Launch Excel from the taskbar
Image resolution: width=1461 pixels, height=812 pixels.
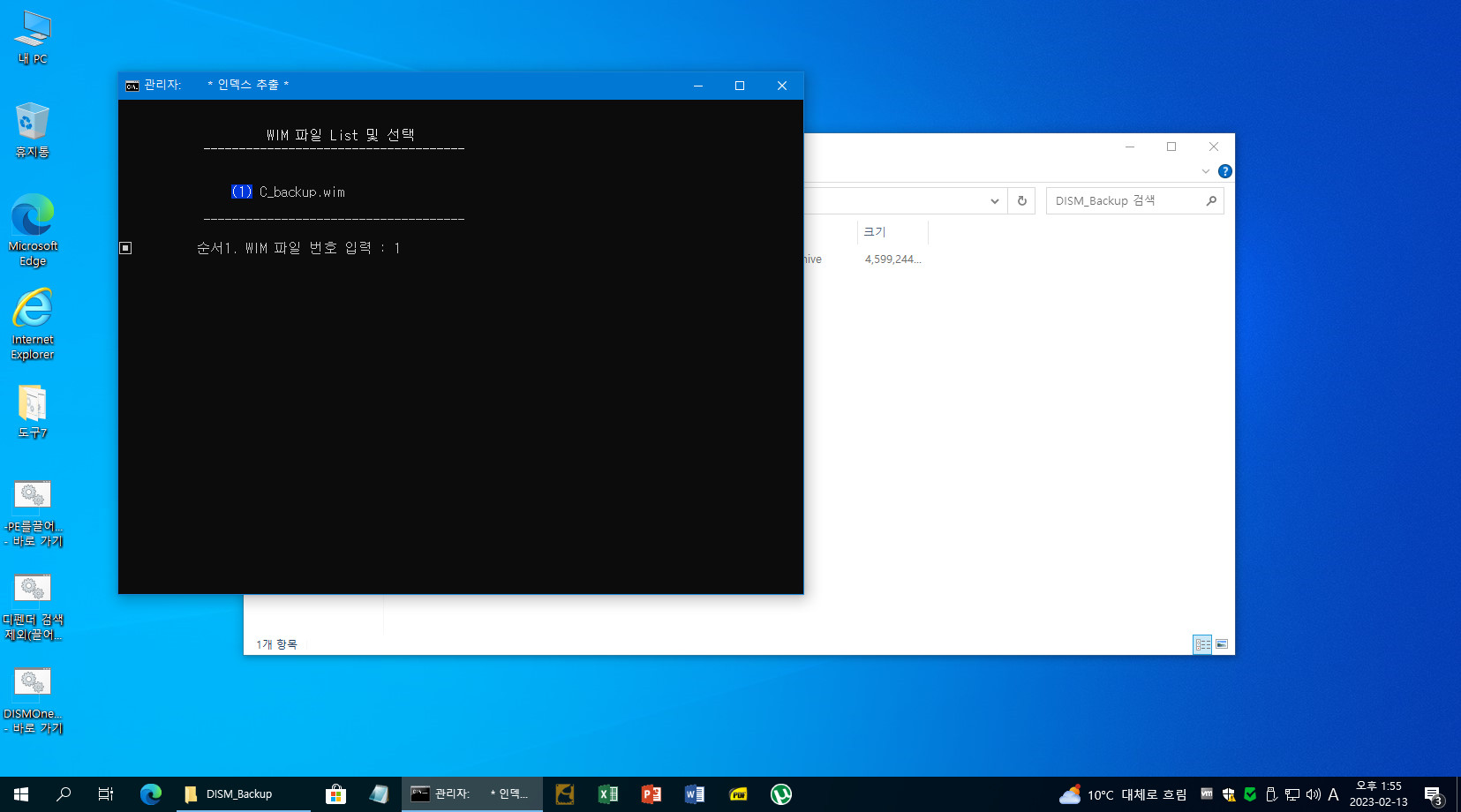608,794
